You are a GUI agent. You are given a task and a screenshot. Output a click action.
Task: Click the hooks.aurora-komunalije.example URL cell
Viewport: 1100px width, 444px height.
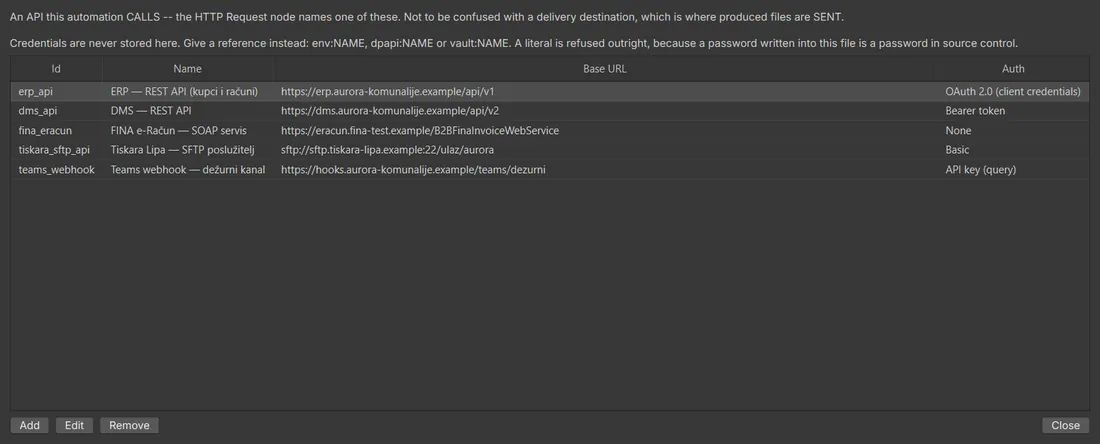click(x=605, y=170)
